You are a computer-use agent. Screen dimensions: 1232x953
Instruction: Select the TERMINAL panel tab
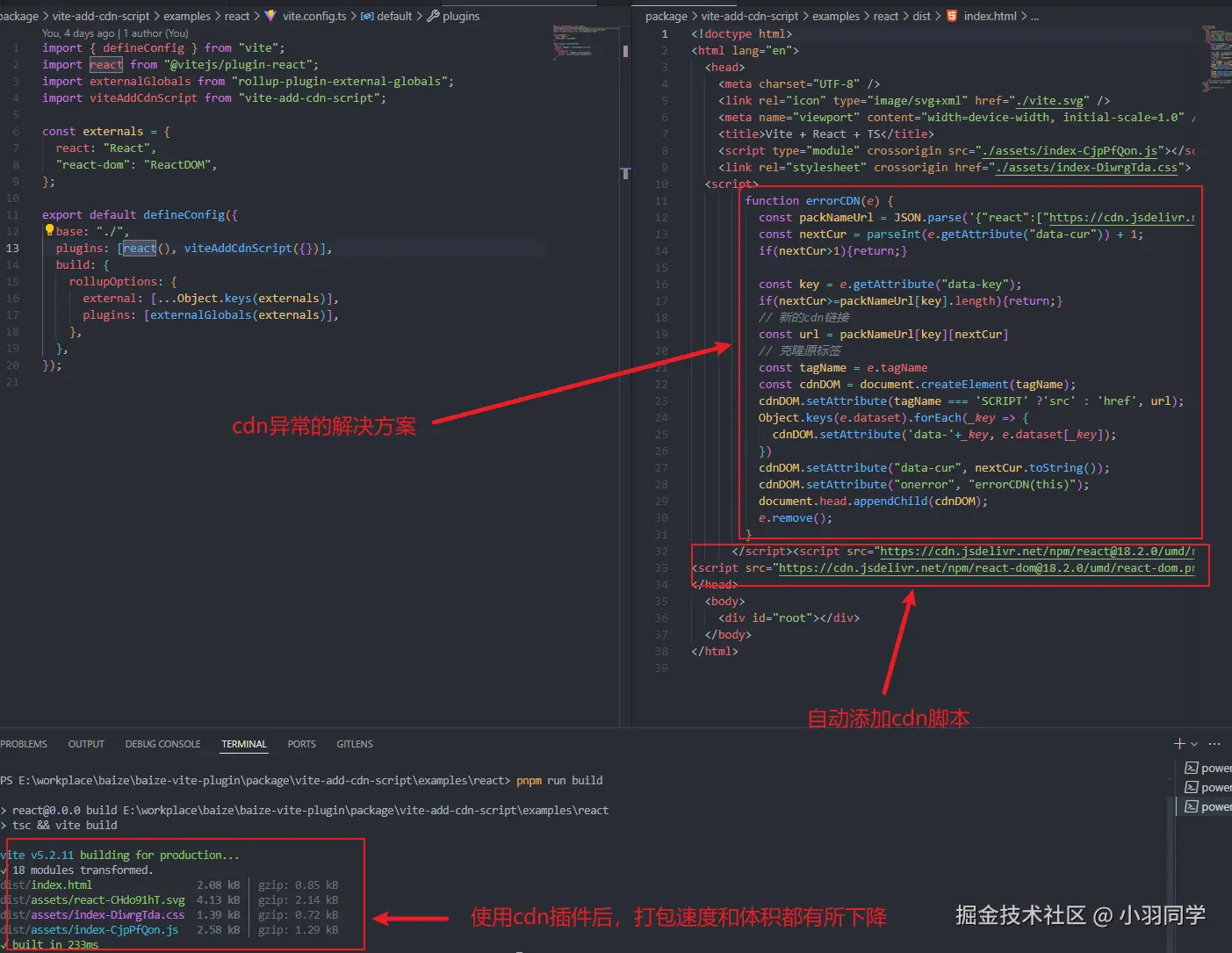pos(244,744)
